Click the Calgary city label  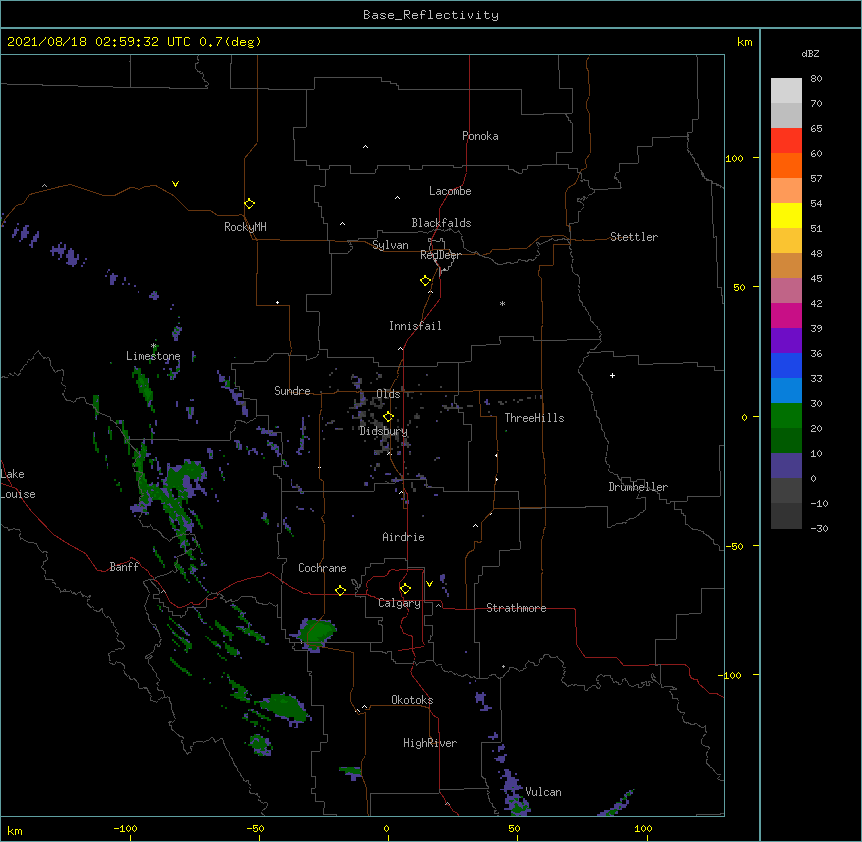point(399,603)
